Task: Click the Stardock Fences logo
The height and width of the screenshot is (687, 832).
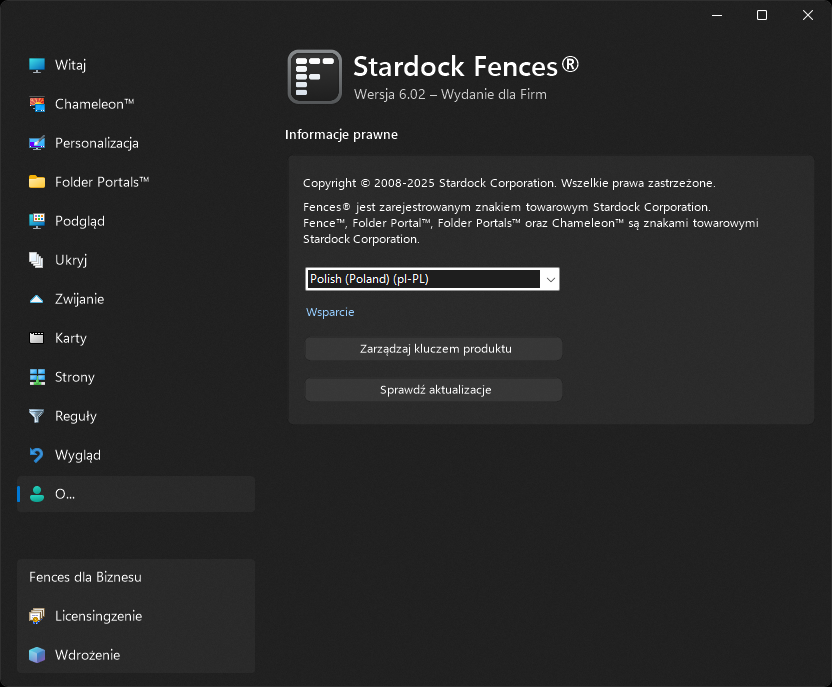Action: click(x=315, y=77)
